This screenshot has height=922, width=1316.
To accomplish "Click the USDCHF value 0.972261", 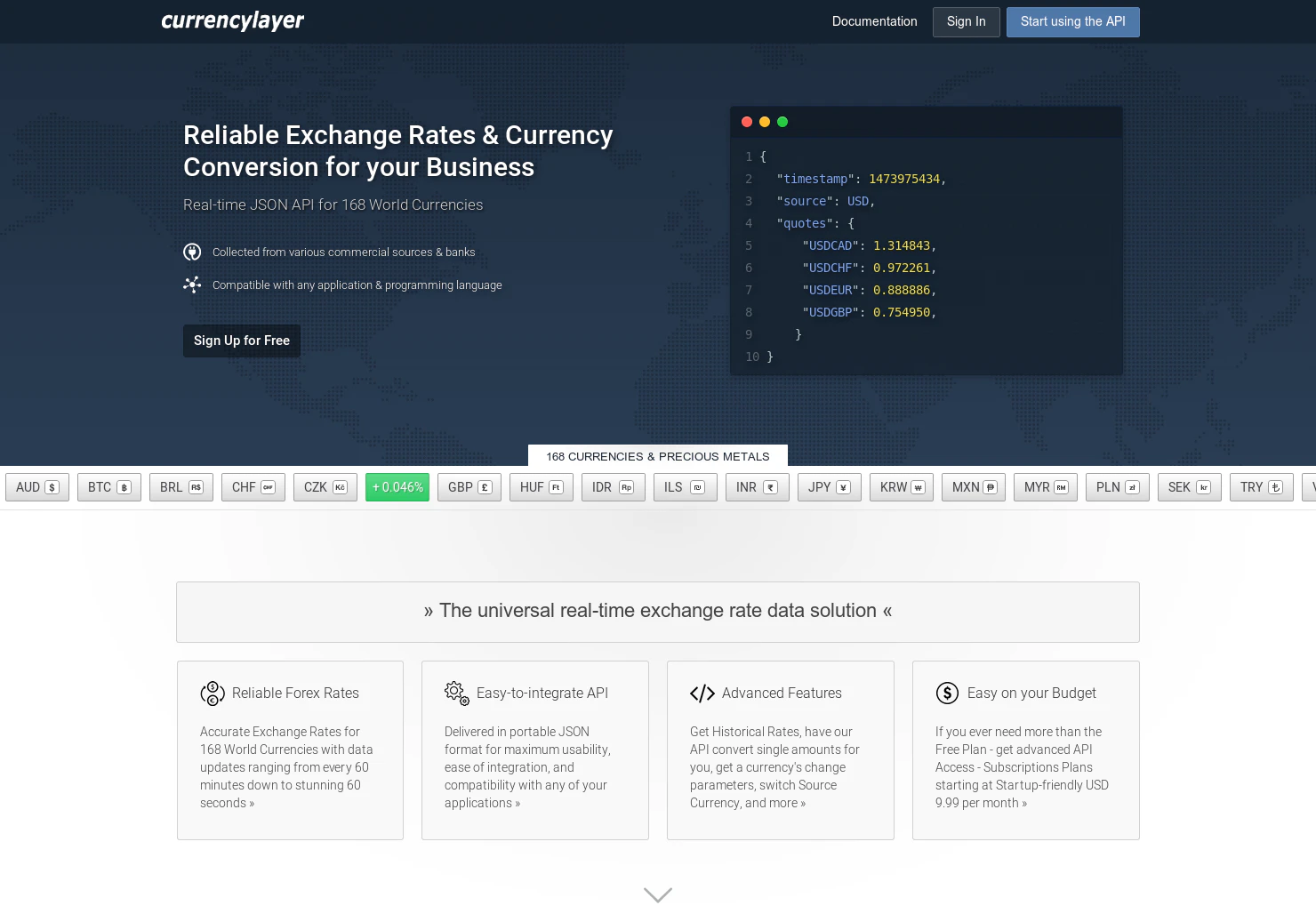I will (902, 269).
